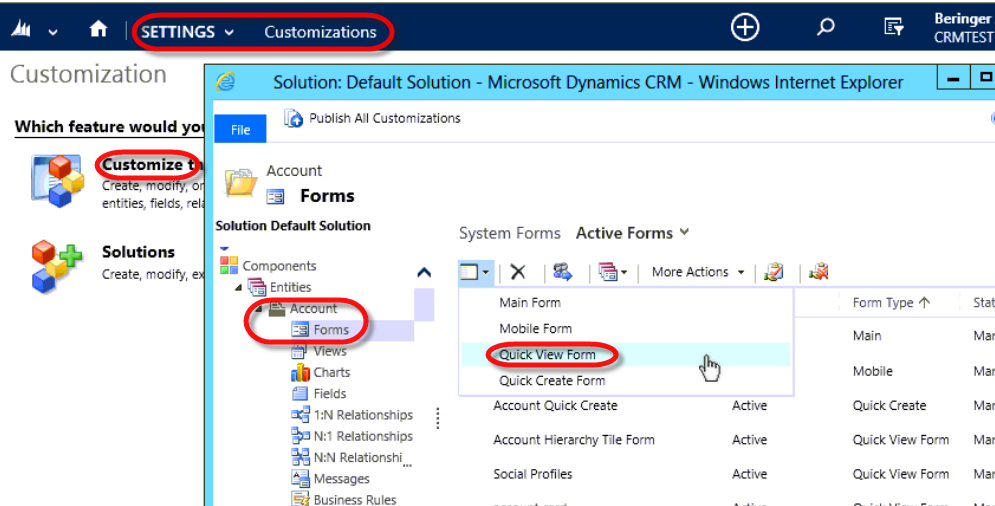Select Fields under Account in tree
Screen dimensions: 995x506
click(x=330, y=394)
